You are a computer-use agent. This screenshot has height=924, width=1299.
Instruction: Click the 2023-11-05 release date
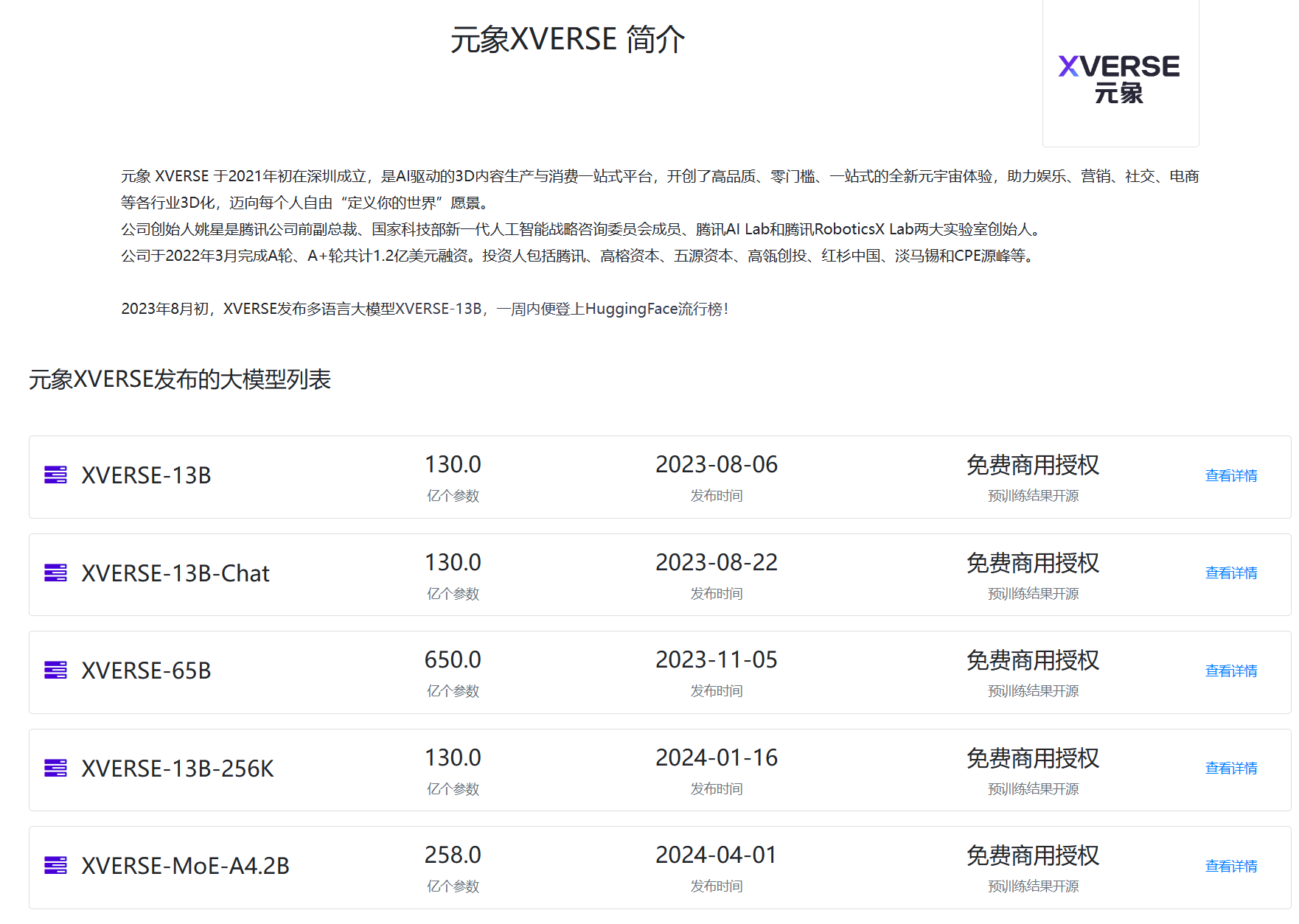click(x=717, y=659)
